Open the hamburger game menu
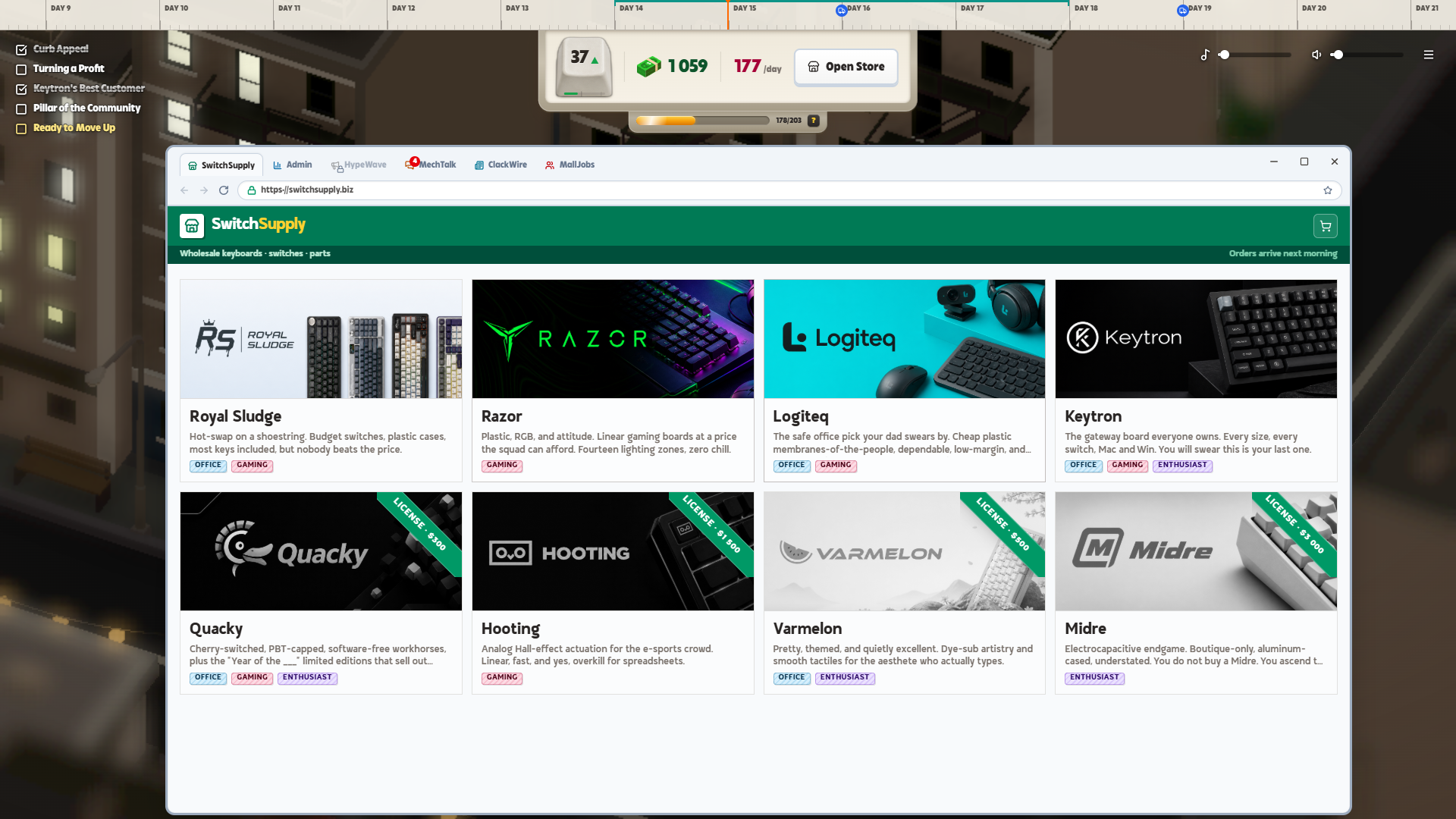The width and height of the screenshot is (1456, 819). [1429, 55]
